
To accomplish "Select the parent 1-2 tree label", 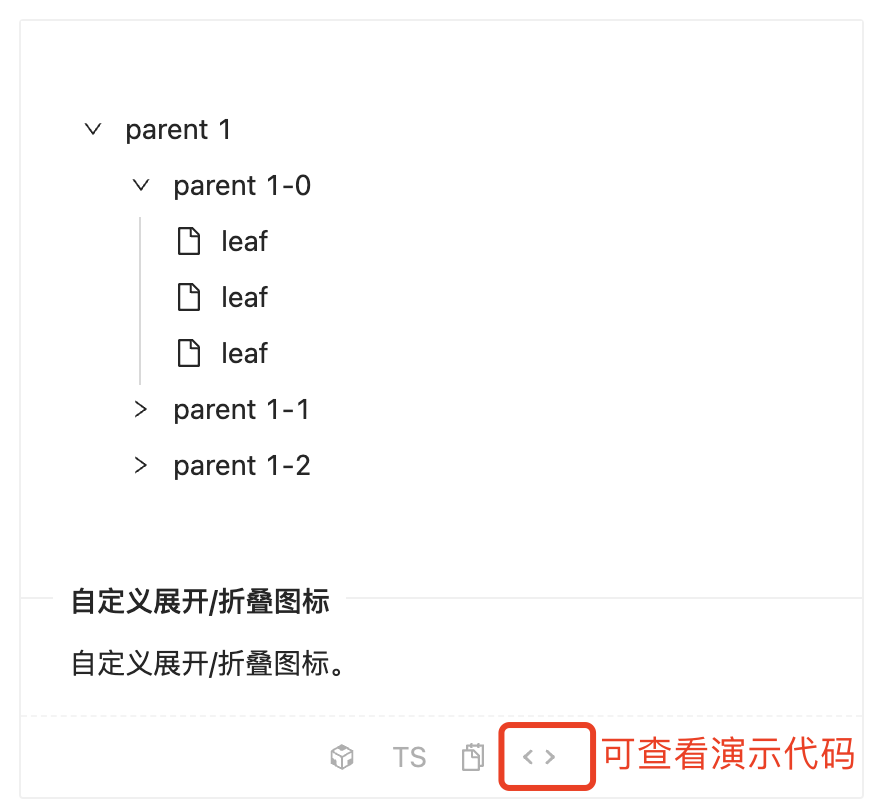I will 242,466.
